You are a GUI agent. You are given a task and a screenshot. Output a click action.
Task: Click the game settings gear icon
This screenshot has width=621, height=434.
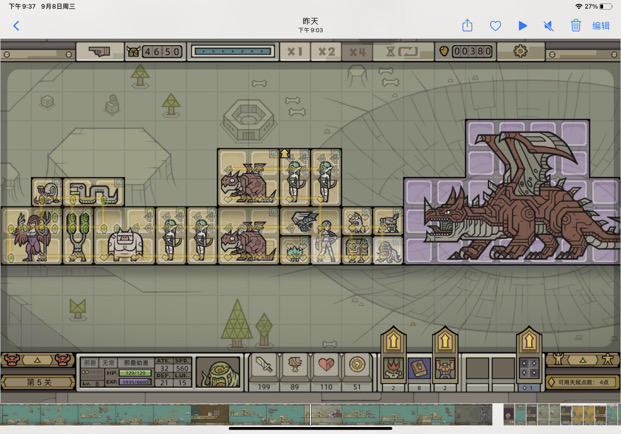click(520, 51)
